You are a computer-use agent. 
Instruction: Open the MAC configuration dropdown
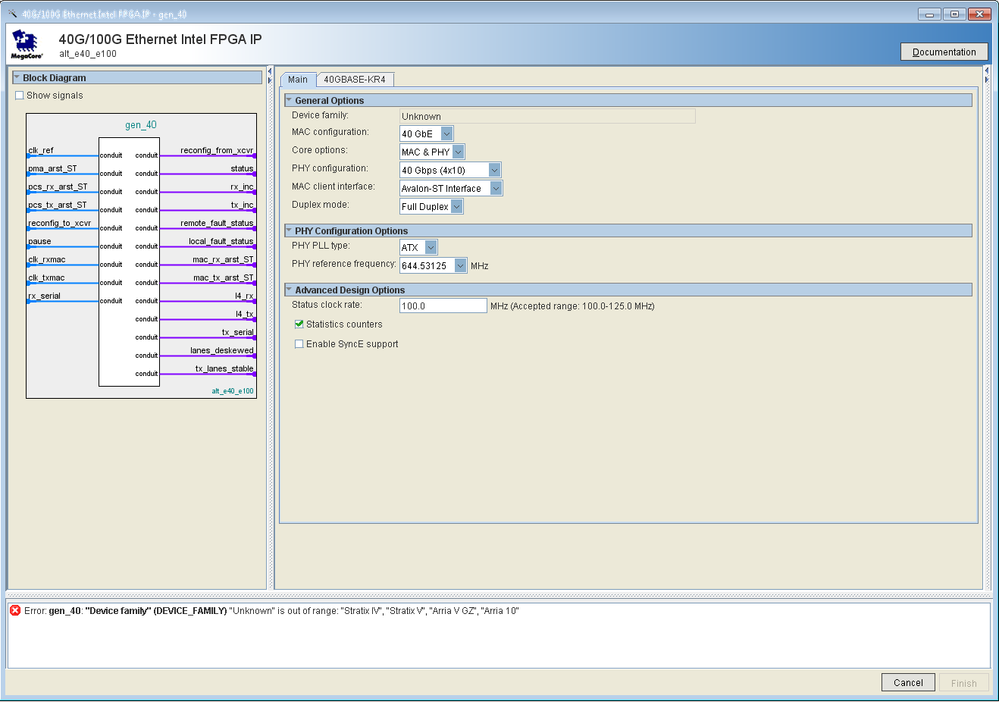click(x=446, y=133)
